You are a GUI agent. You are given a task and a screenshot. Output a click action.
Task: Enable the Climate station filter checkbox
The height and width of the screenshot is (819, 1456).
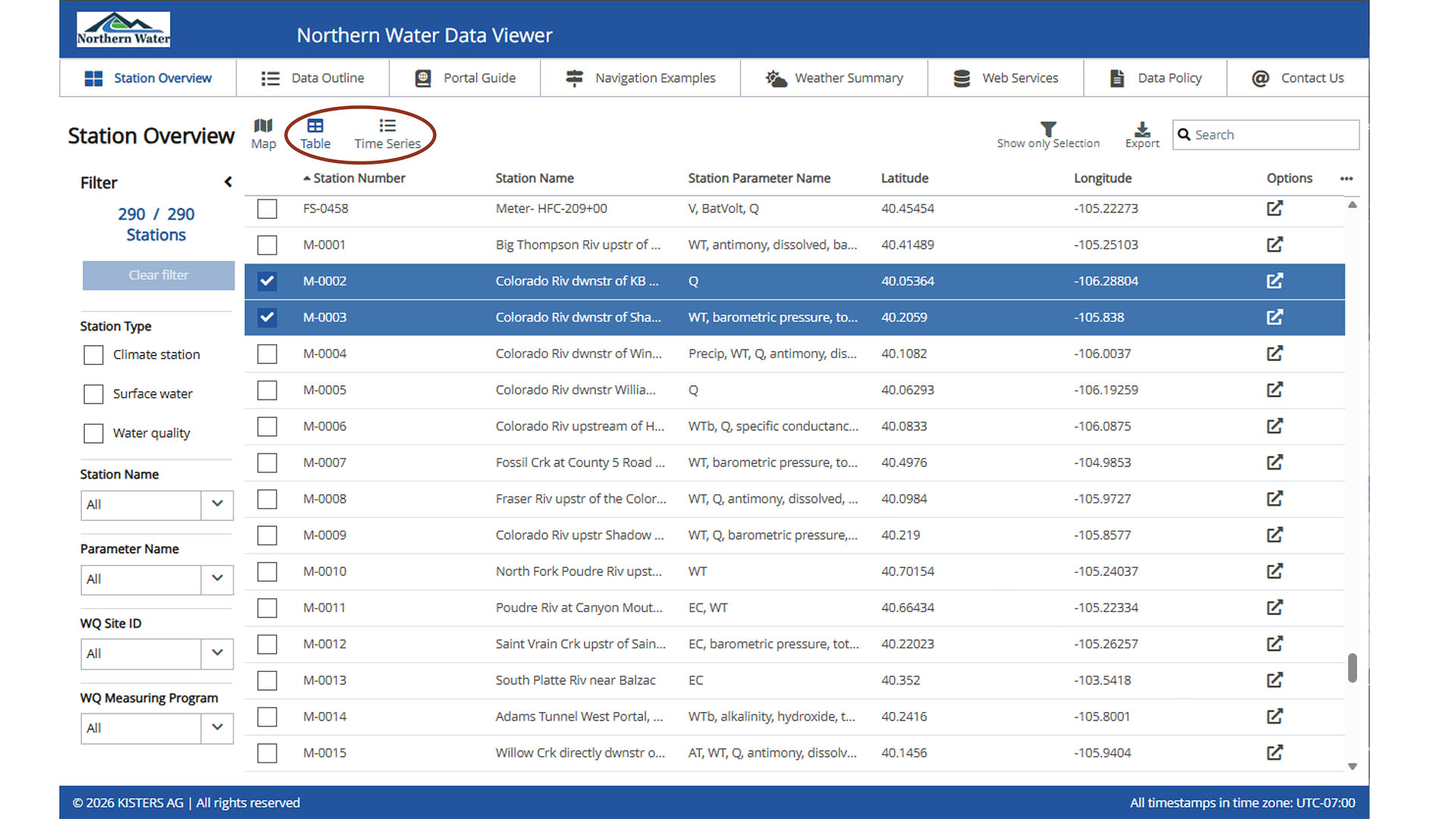click(x=93, y=355)
